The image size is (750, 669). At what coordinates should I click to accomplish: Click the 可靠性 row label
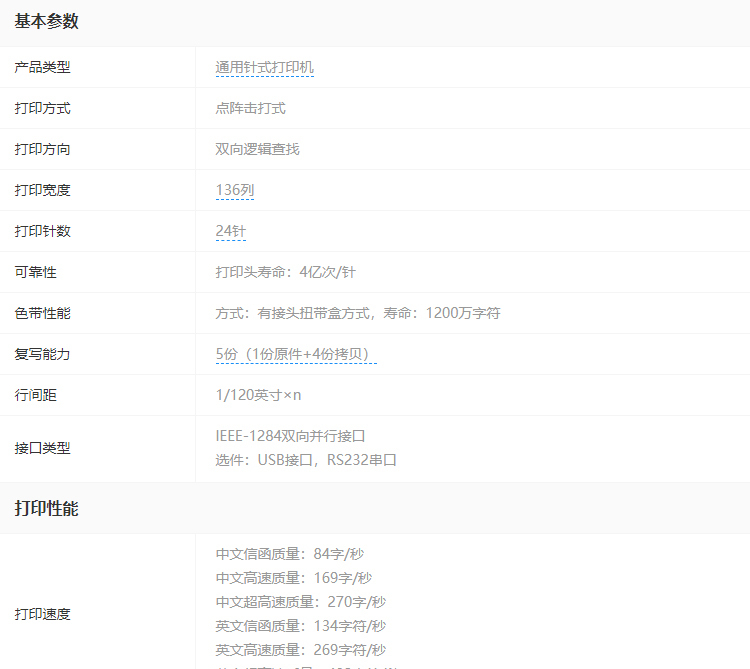(35, 272)
